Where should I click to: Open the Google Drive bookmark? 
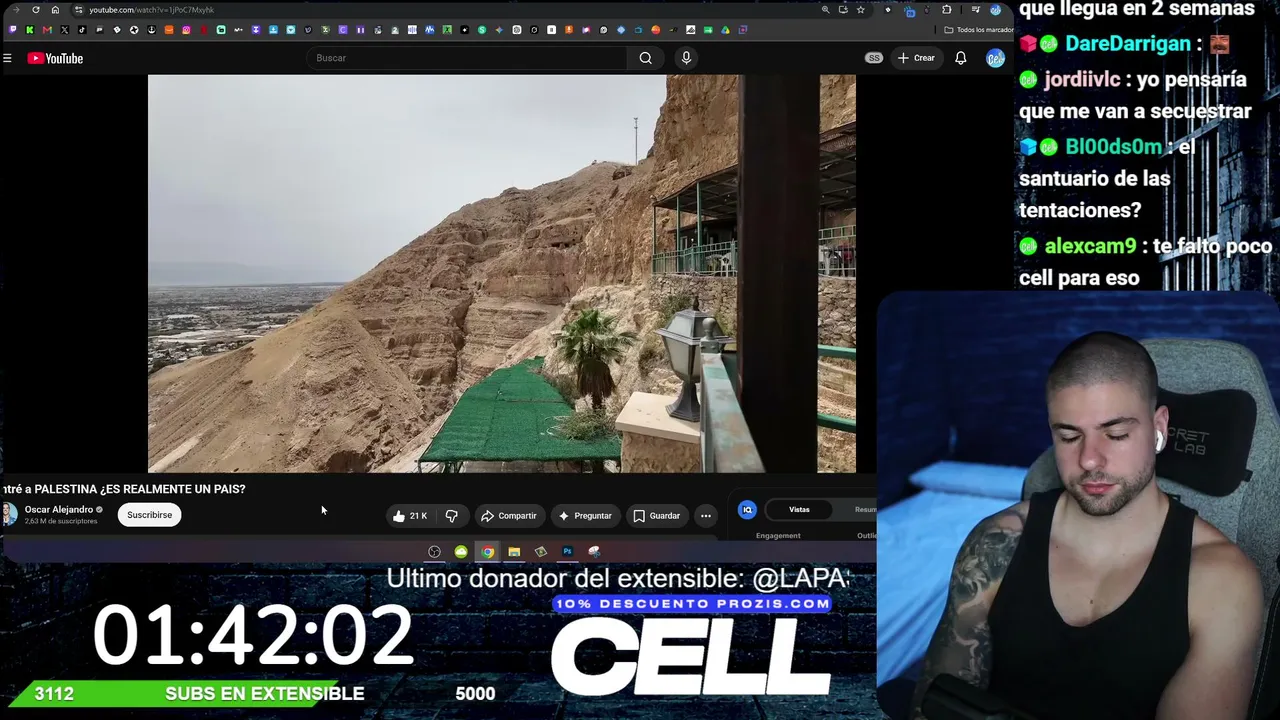point(725,30)
